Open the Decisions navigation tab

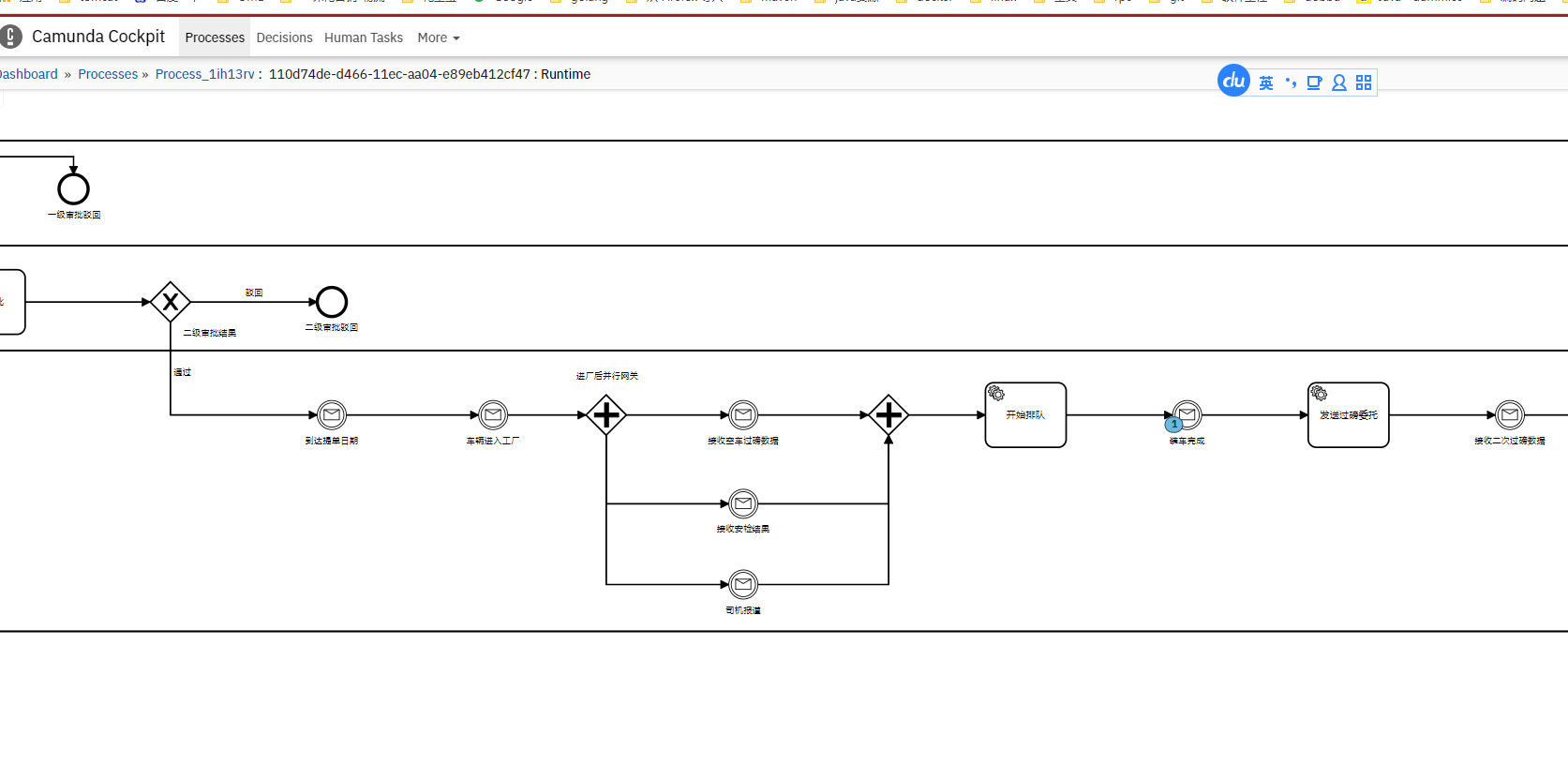tap(284, 37)
